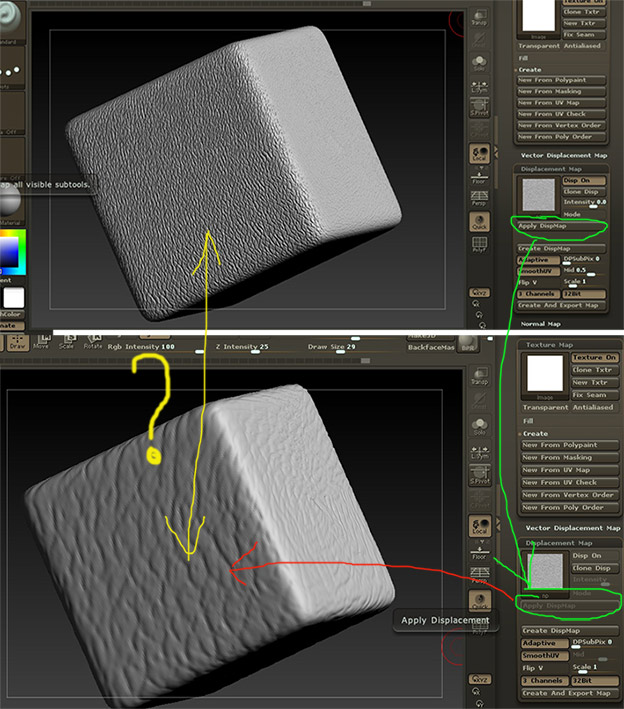Screen dimensions: 624x709
Task: Toggle Adaptive in top screenshot
Action: tap(538, 260)
